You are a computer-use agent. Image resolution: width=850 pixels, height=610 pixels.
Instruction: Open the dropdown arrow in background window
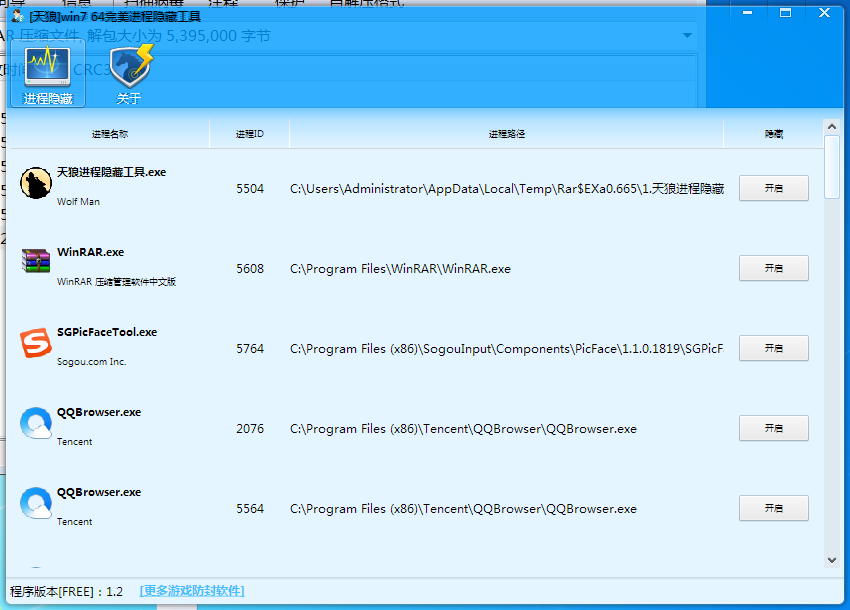pos(687,36)
